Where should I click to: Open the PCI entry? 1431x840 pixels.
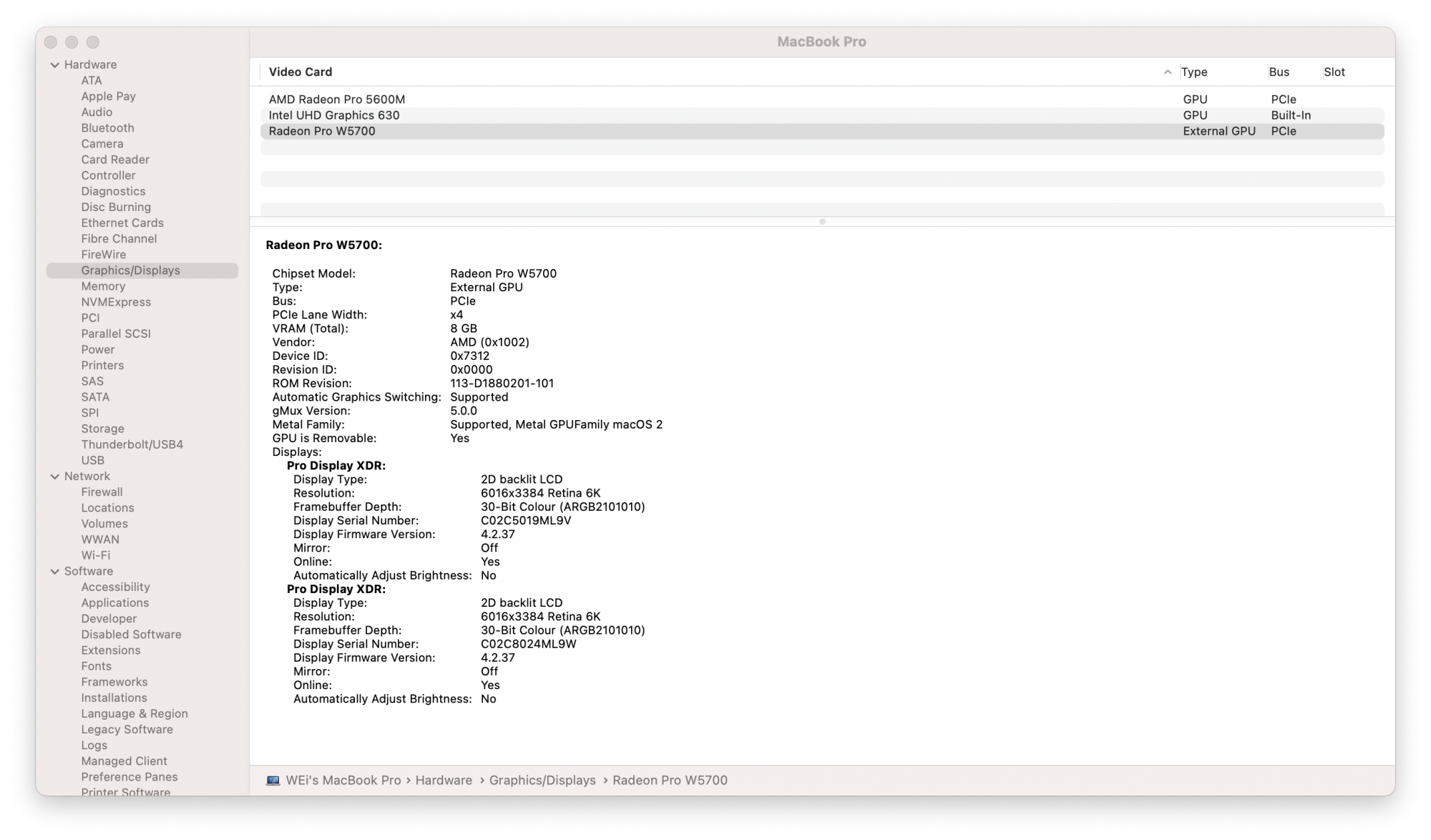(x=90, y=318)
